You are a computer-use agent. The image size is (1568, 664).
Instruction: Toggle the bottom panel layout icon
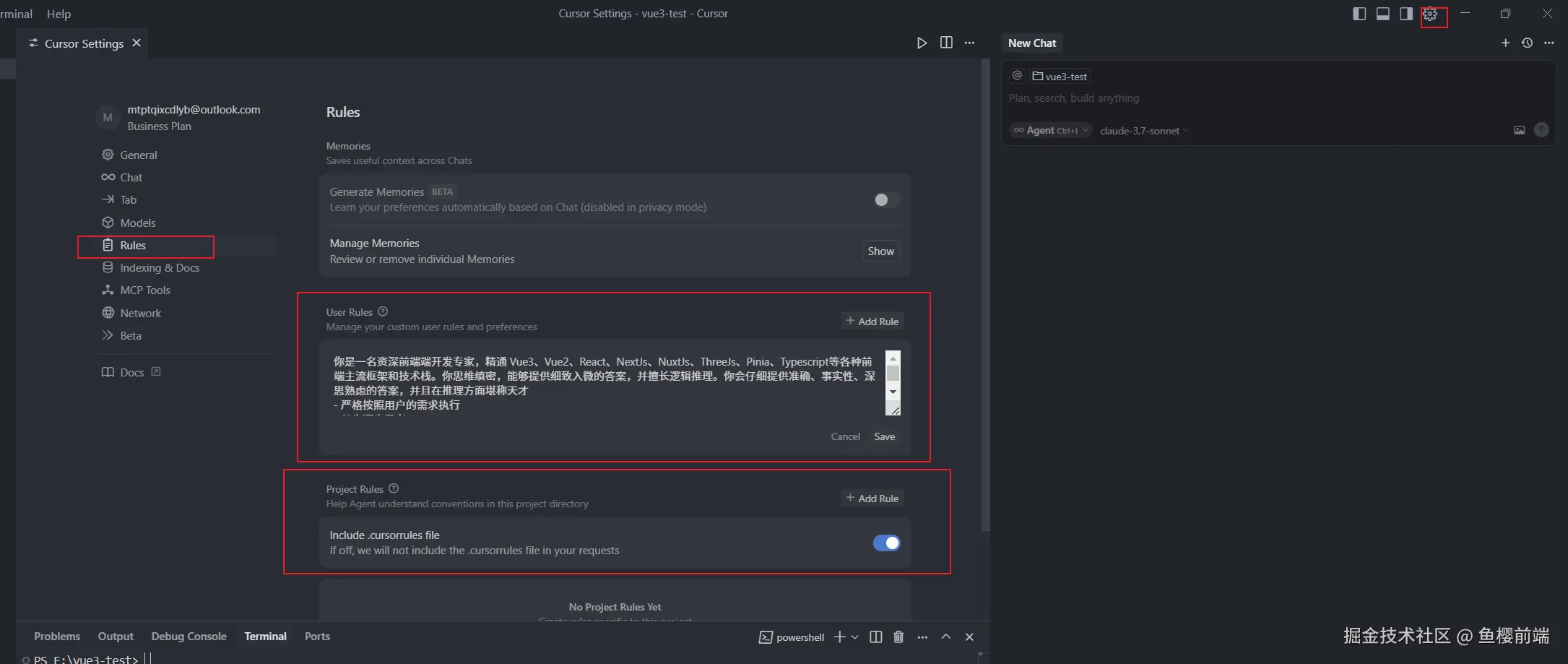1382,14
